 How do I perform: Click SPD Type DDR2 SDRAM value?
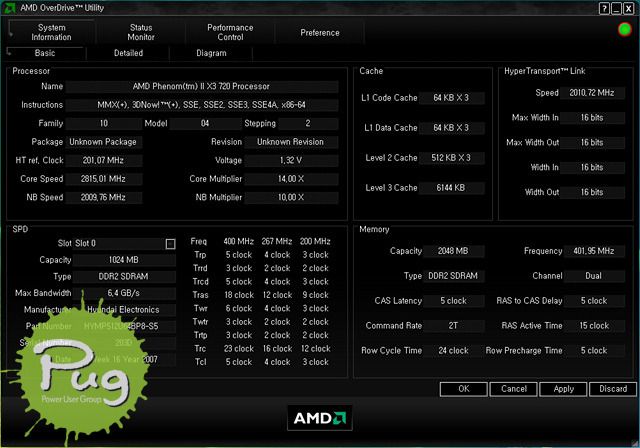[124, 277]
